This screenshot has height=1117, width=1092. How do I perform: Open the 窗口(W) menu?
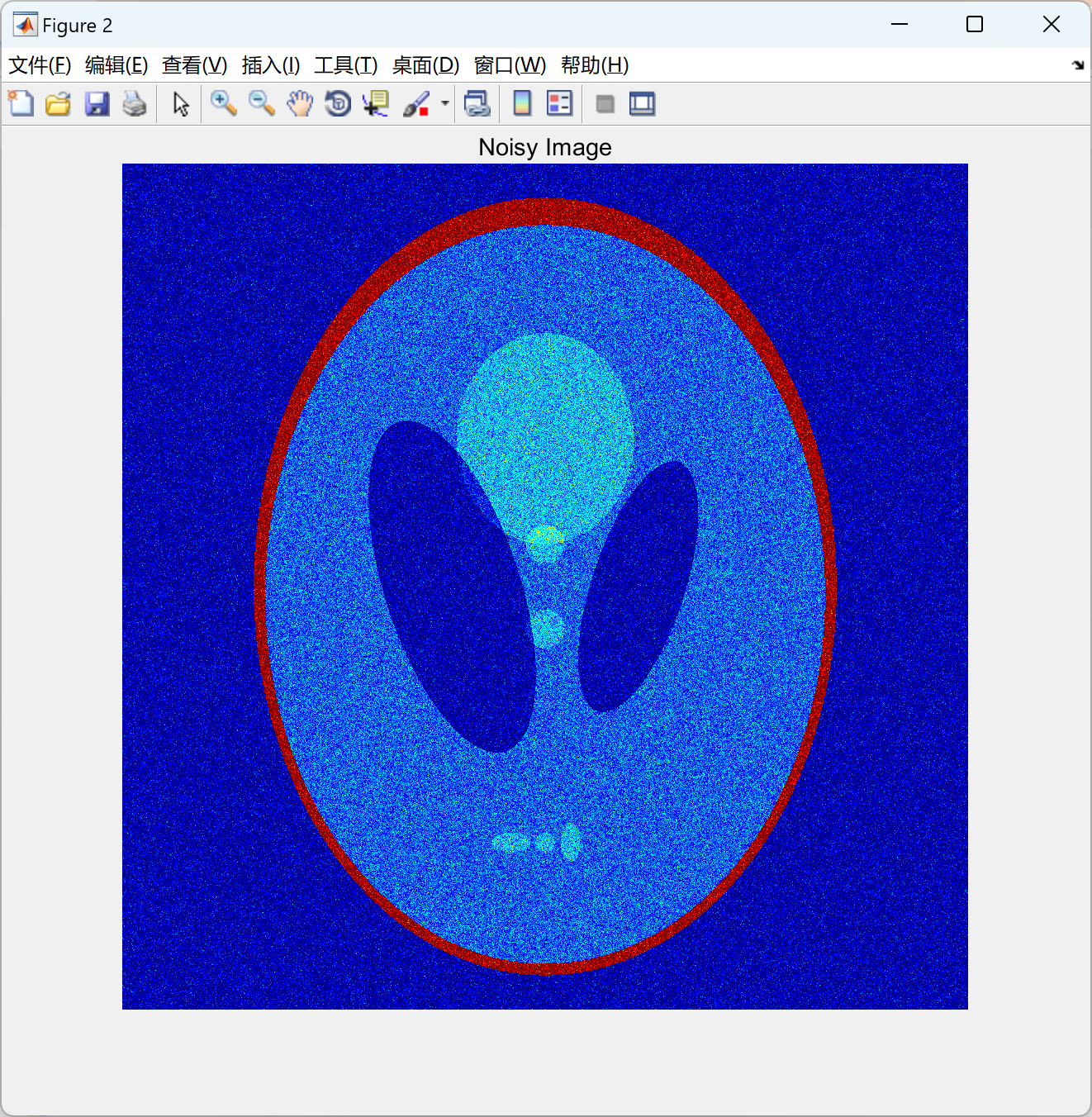[510, 65]
